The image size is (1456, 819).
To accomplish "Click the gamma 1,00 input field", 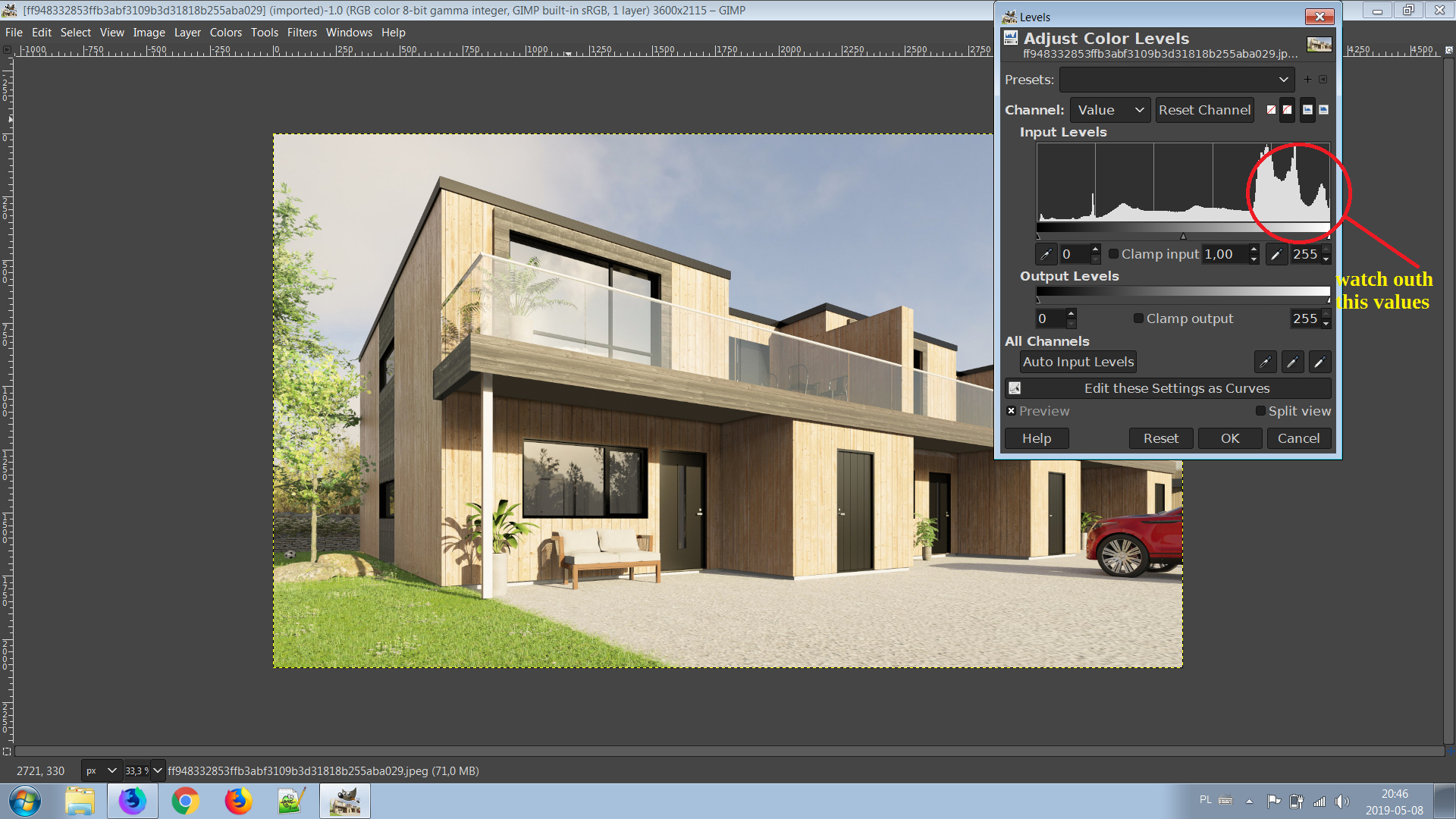I will (1225, 255).
